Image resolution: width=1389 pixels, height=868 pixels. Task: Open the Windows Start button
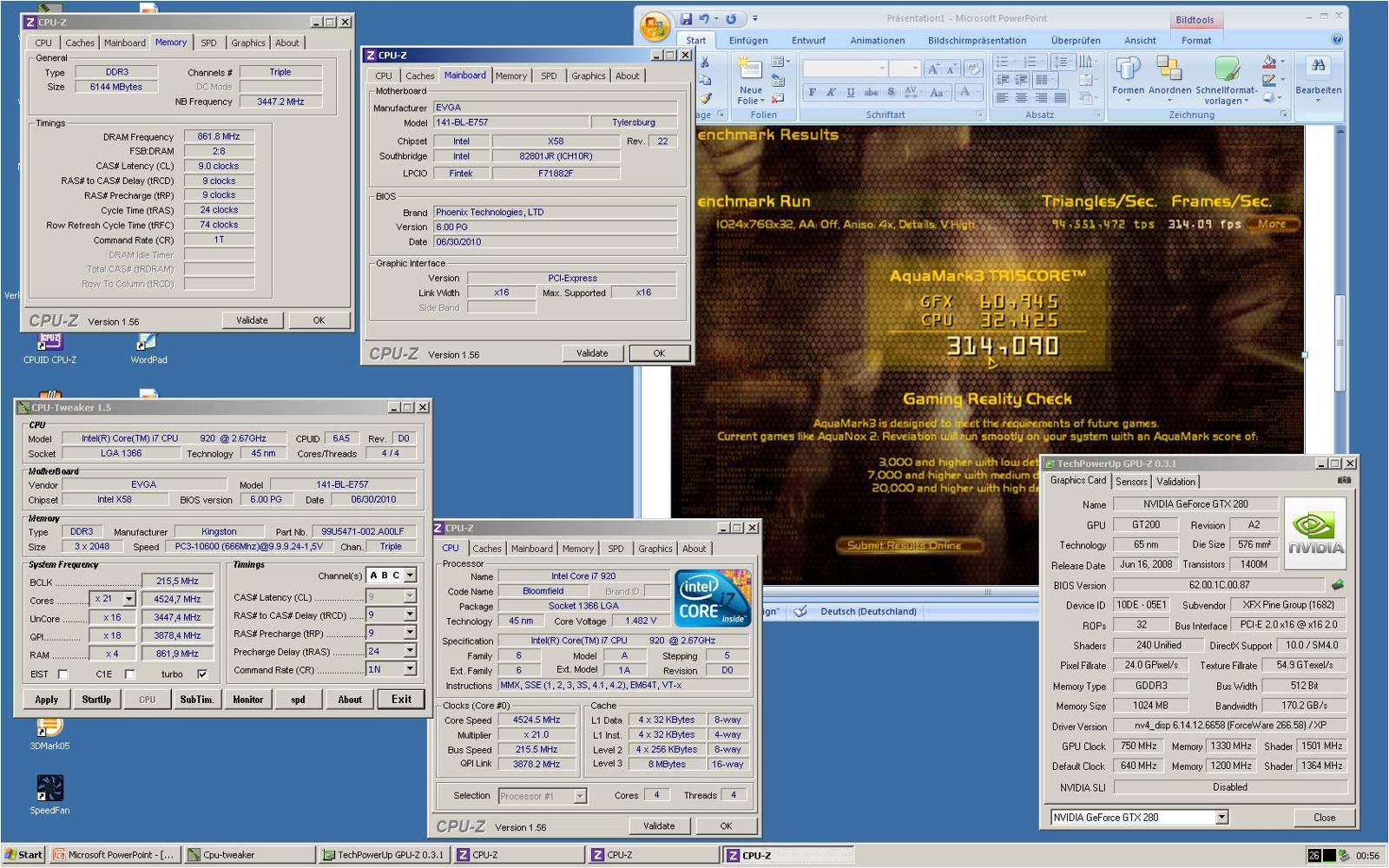(x=23, y=855)
